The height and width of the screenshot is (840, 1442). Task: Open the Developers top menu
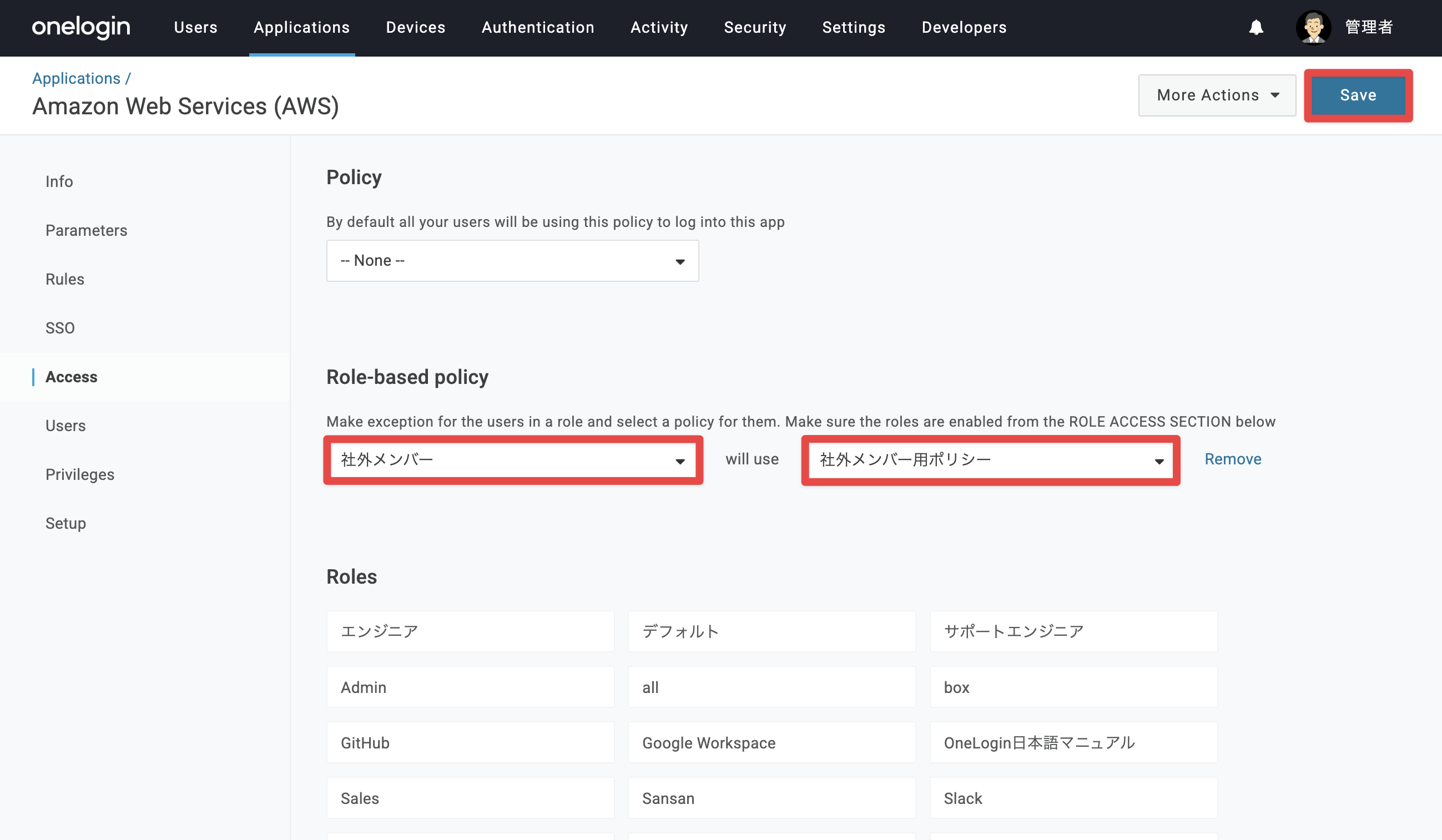(x=964, y=27)
